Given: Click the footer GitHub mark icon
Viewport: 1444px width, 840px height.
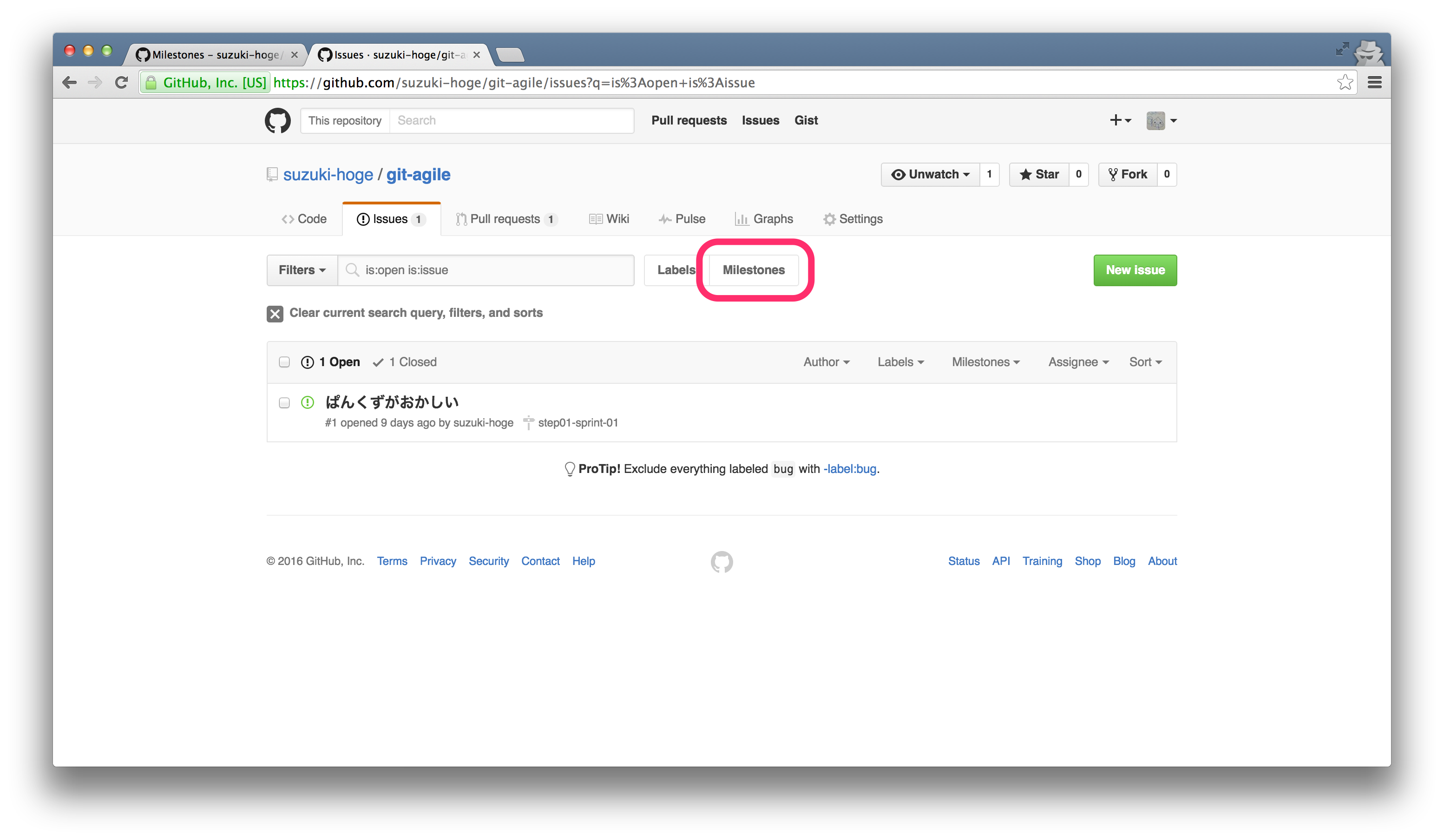Looking at the screenshot, I should 722,562.
